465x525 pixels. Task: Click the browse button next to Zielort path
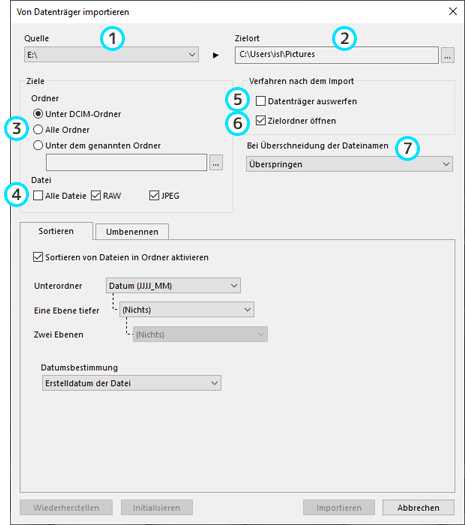(x=448, y=55)
